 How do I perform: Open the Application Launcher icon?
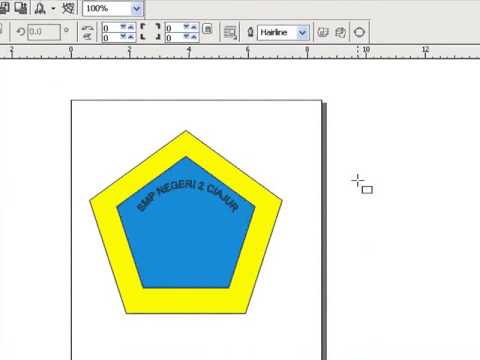40,8
